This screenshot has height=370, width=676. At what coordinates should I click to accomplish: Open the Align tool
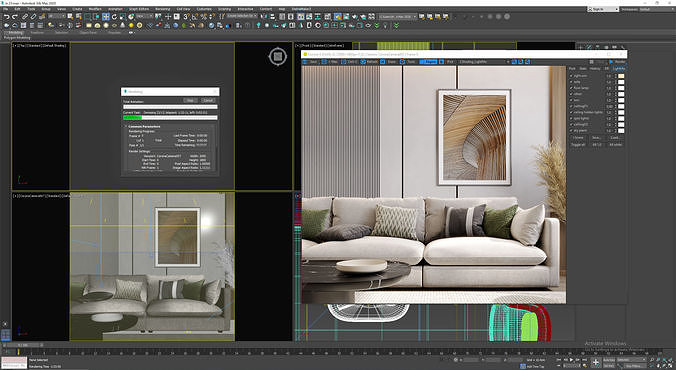tap(272, 16)
